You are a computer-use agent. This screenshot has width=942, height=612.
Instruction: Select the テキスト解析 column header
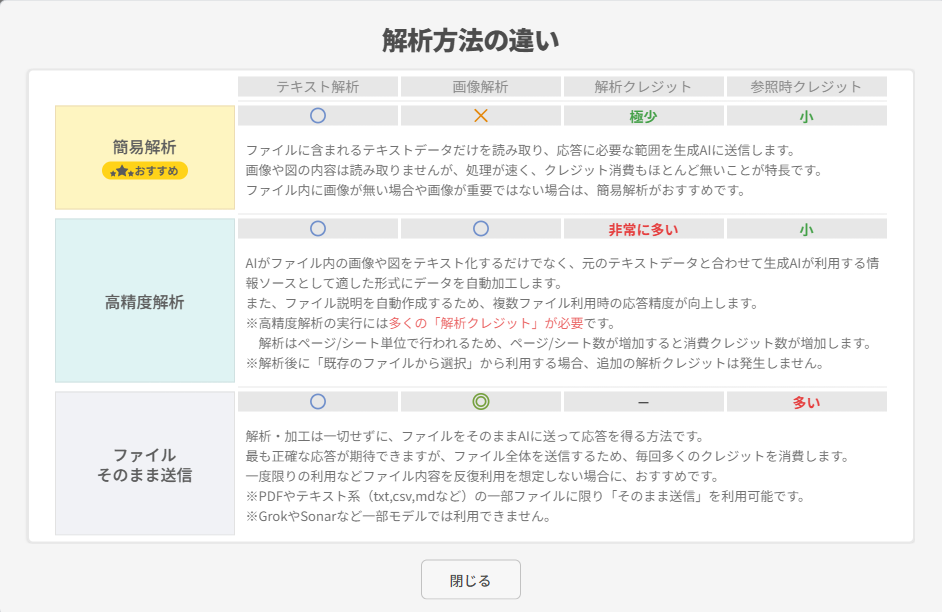point(318,86)
